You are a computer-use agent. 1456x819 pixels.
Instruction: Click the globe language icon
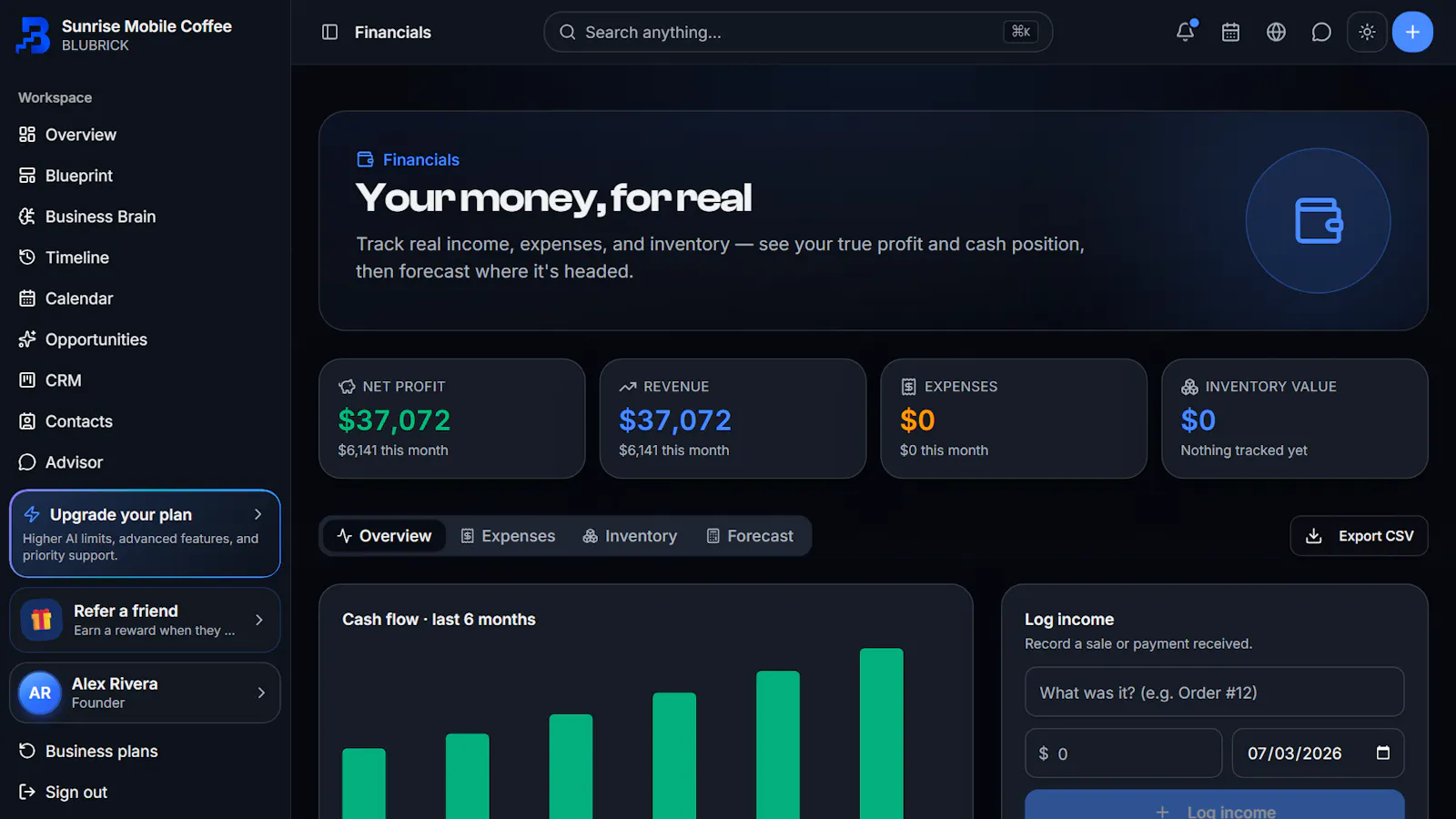tap(1276, 32)
